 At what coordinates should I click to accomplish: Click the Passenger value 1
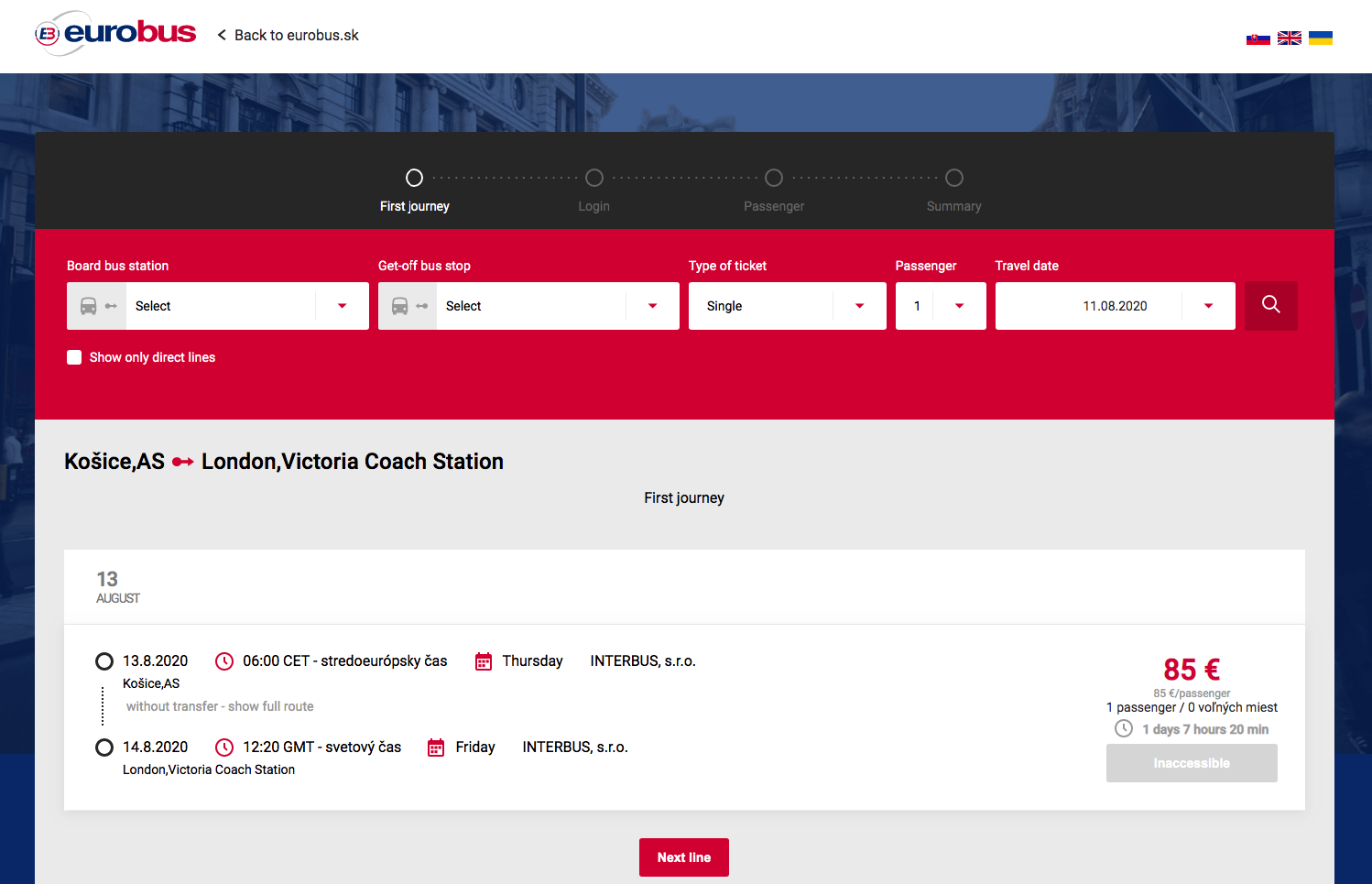(917, 306)
